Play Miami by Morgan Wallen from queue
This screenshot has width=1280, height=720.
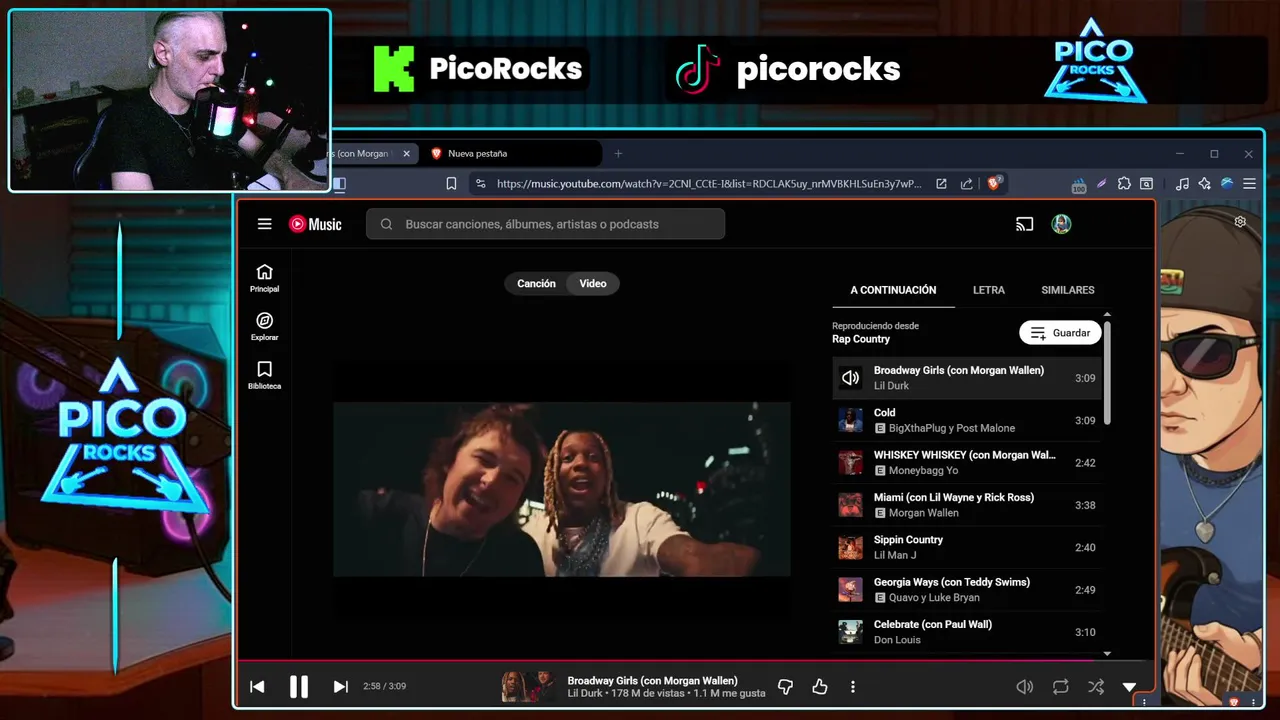[x=966, y=505]
